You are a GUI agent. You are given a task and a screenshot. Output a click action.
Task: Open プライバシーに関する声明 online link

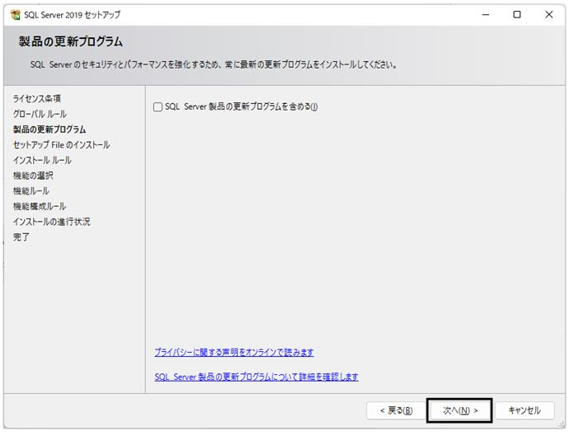pyautogui.click(x=234, y=352)
